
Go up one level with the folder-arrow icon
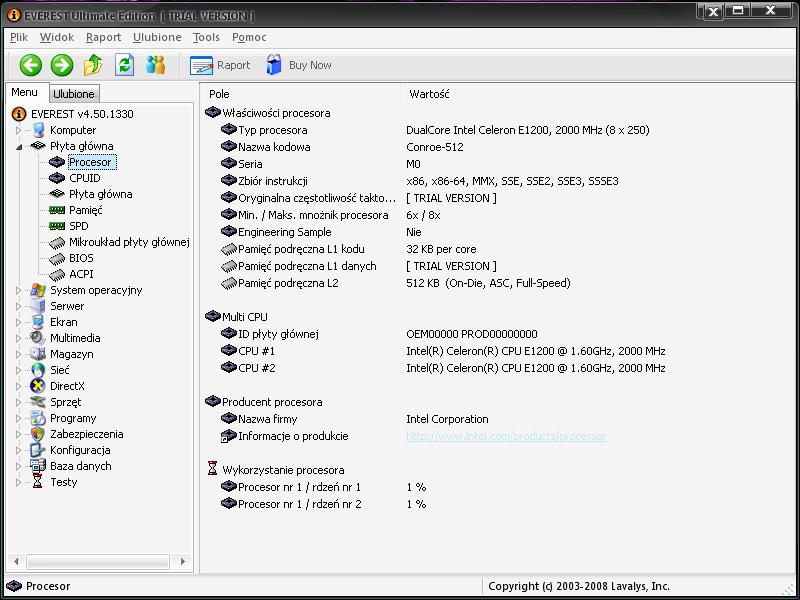tap(93, 65)
